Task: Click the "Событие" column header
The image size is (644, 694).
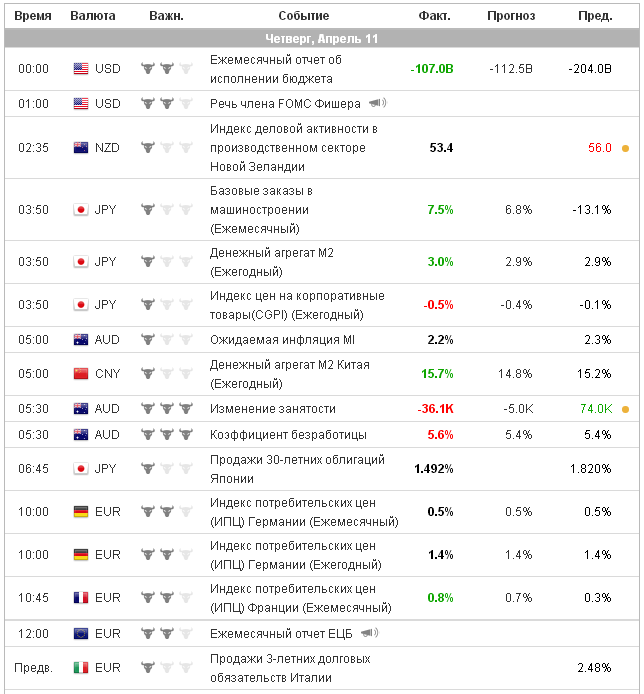Action: (x=303, y=16)
